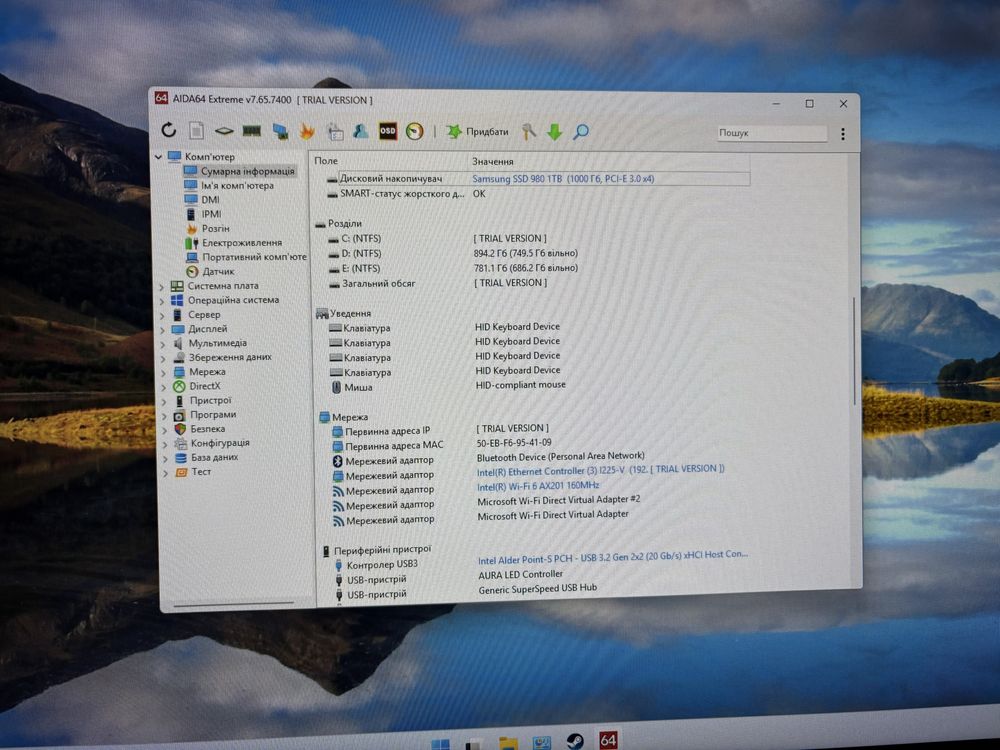Select the Первинна адреса IP row

[x=388, y=430]
